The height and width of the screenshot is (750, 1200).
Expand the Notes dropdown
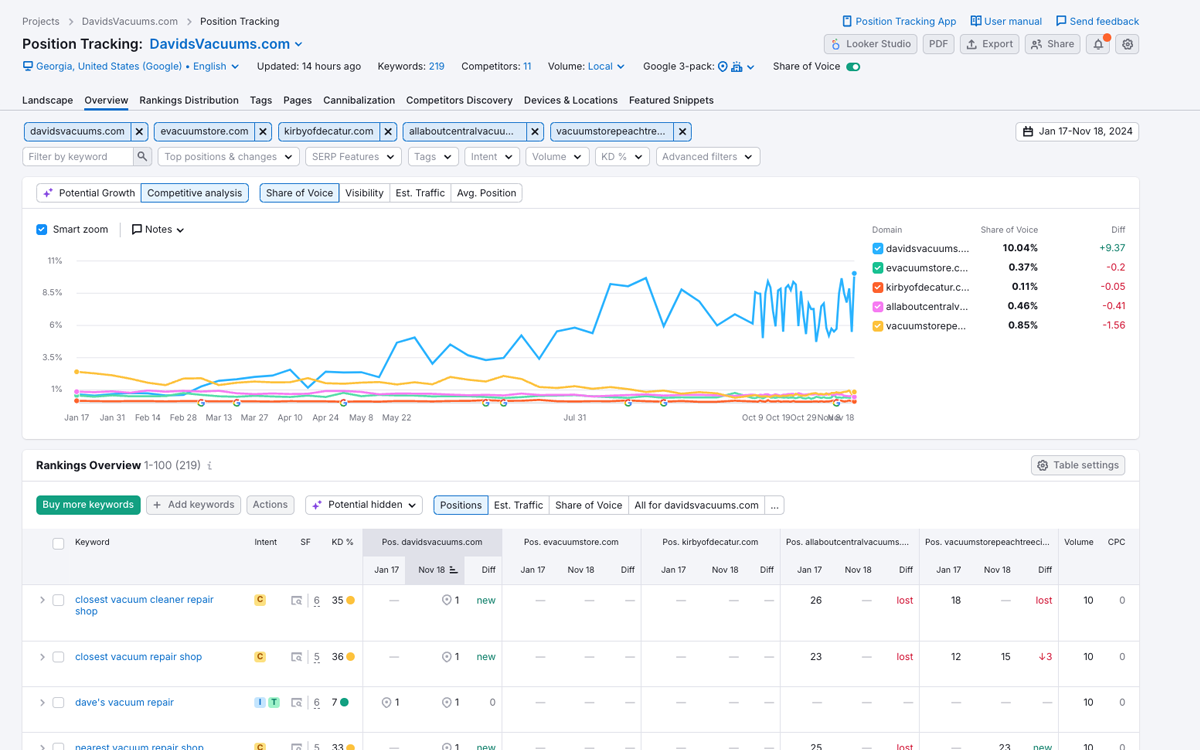(158, 230)
